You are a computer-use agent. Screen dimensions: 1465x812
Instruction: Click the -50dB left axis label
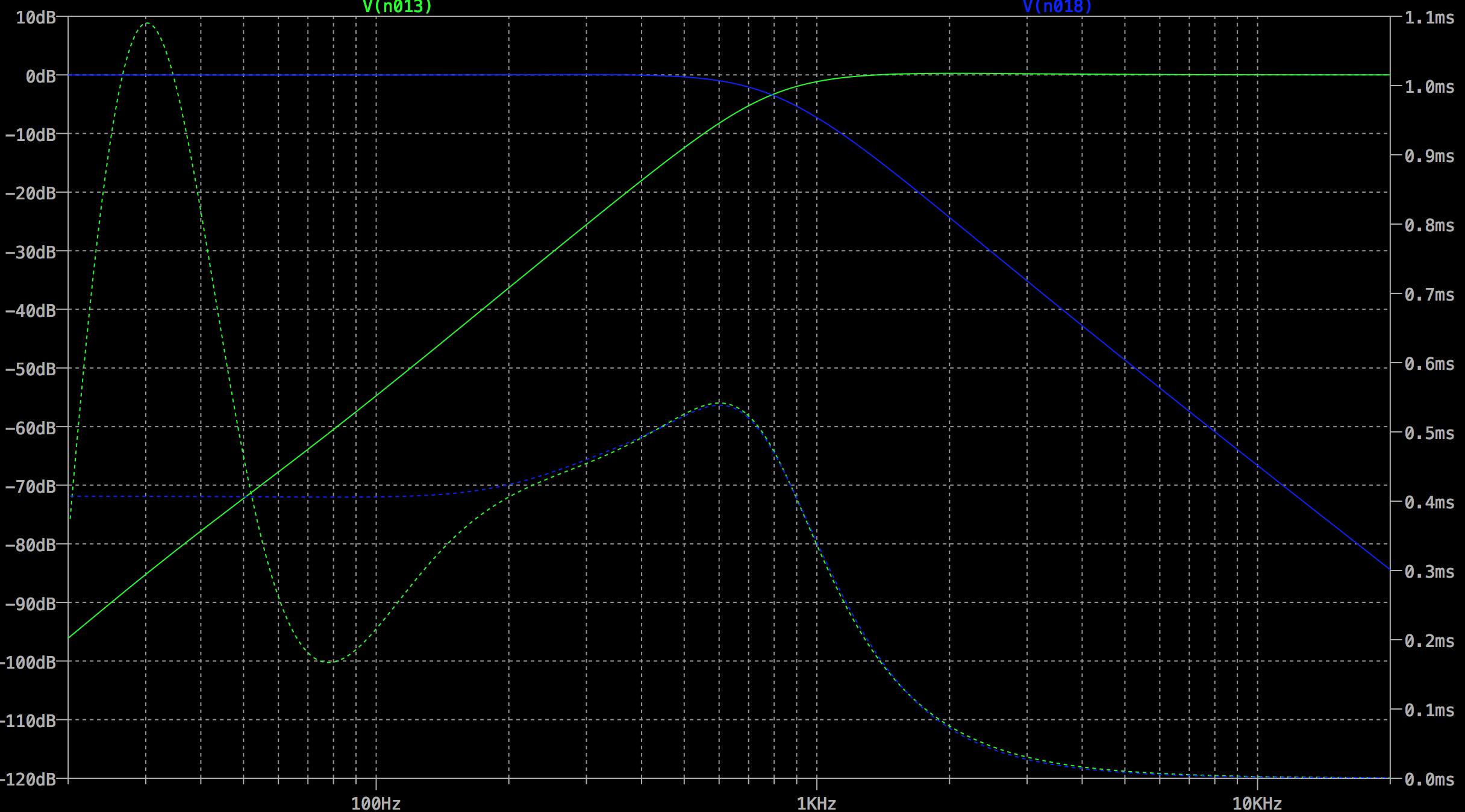pyautogui.click(x=30, y=369)
